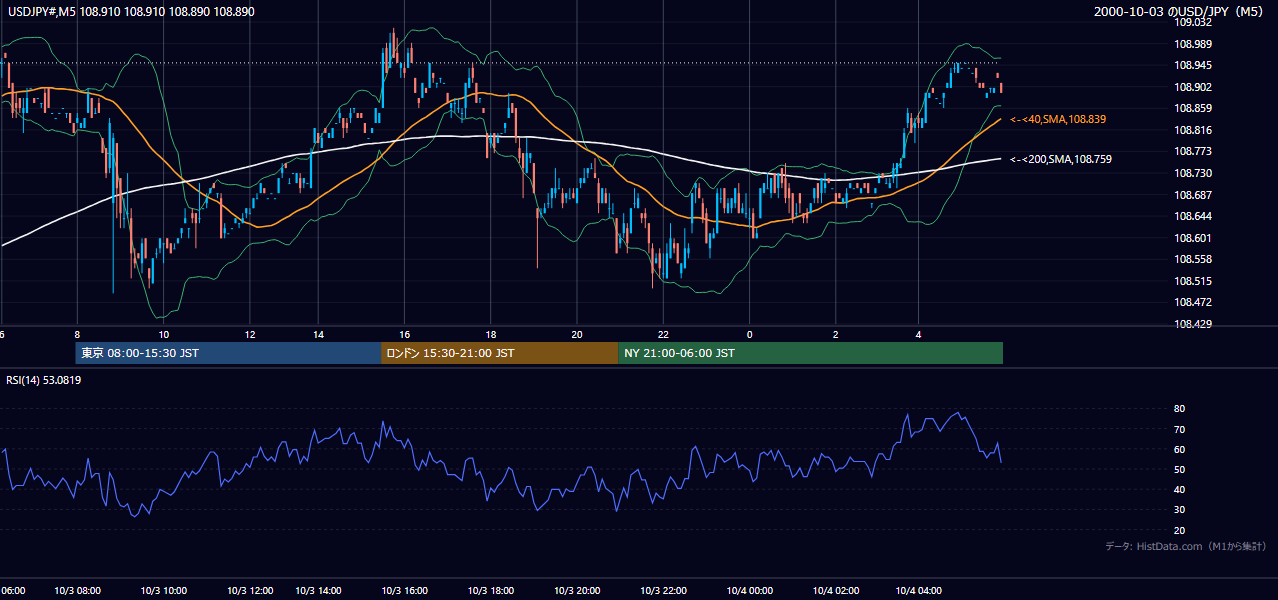Click the 10/4 02:00 bottom time label
This screenshot has height=600, width=1278.
tap(836, 591)
